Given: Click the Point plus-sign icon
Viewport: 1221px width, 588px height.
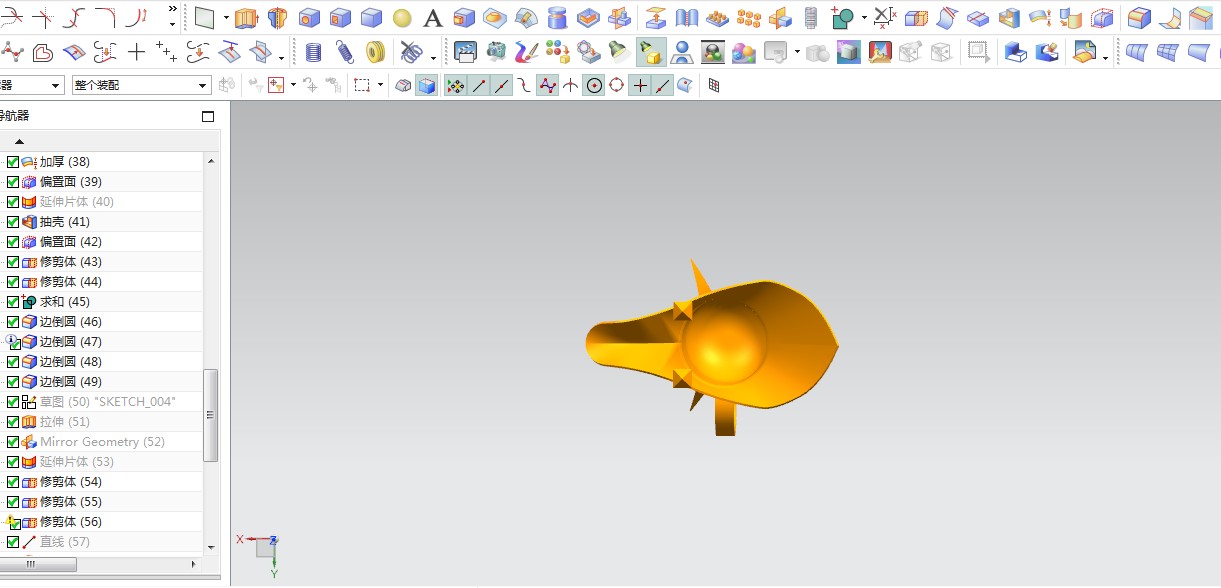Looking at the screenshot, I should [136, 52].
